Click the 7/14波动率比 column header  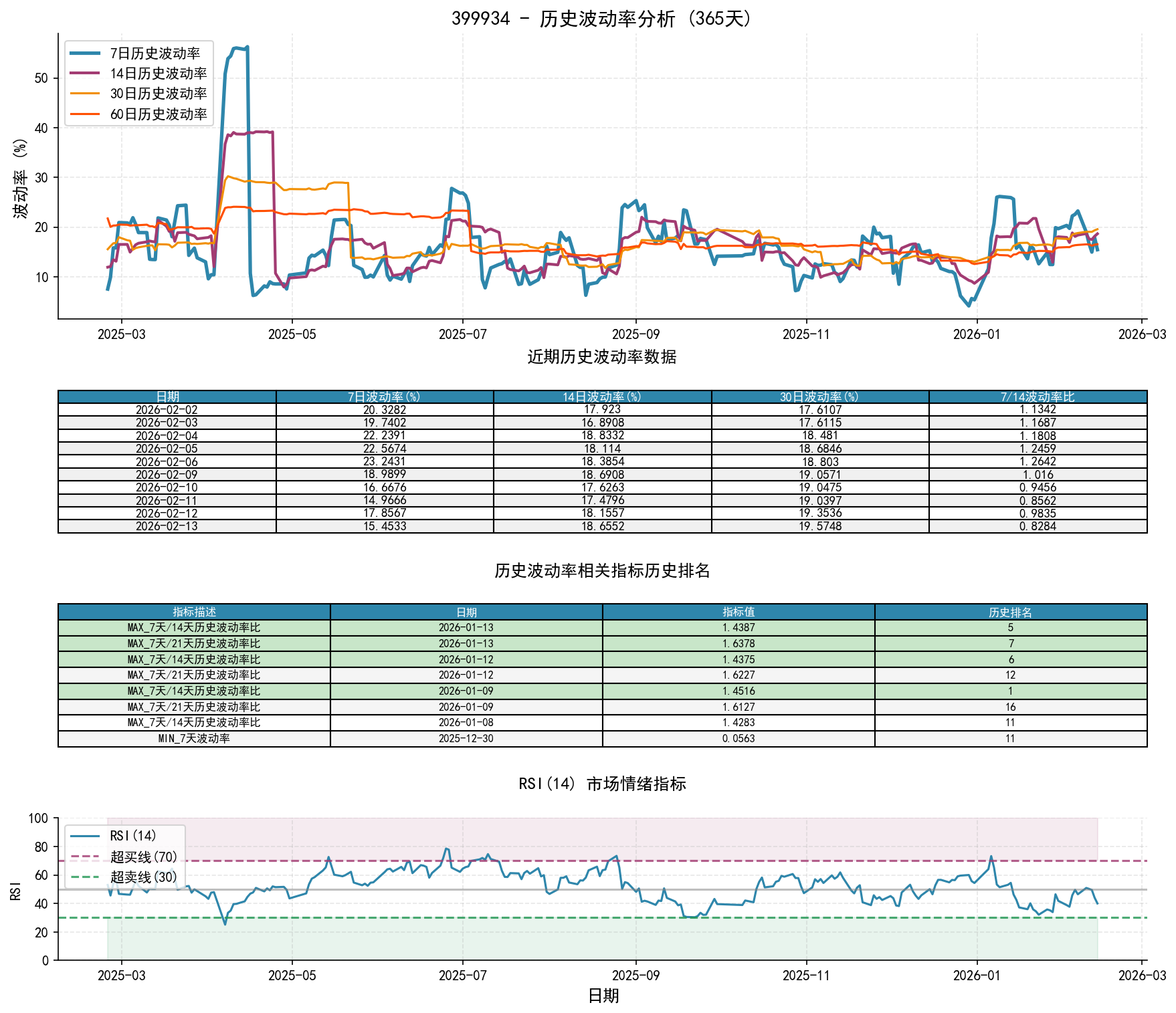coord(1038,397)
